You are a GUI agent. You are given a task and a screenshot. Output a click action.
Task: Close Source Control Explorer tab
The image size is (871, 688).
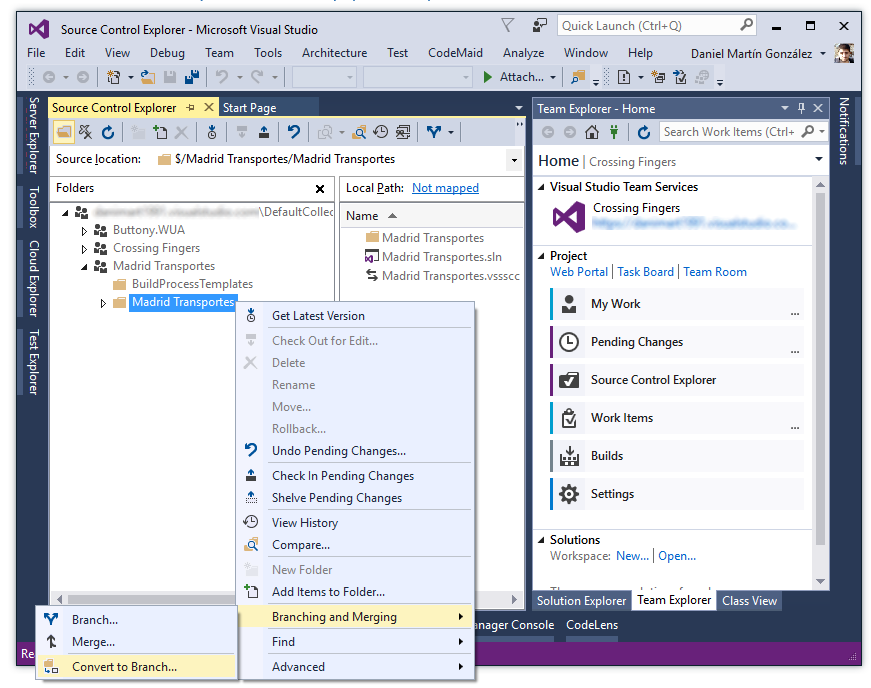click(x=209, y=107)
